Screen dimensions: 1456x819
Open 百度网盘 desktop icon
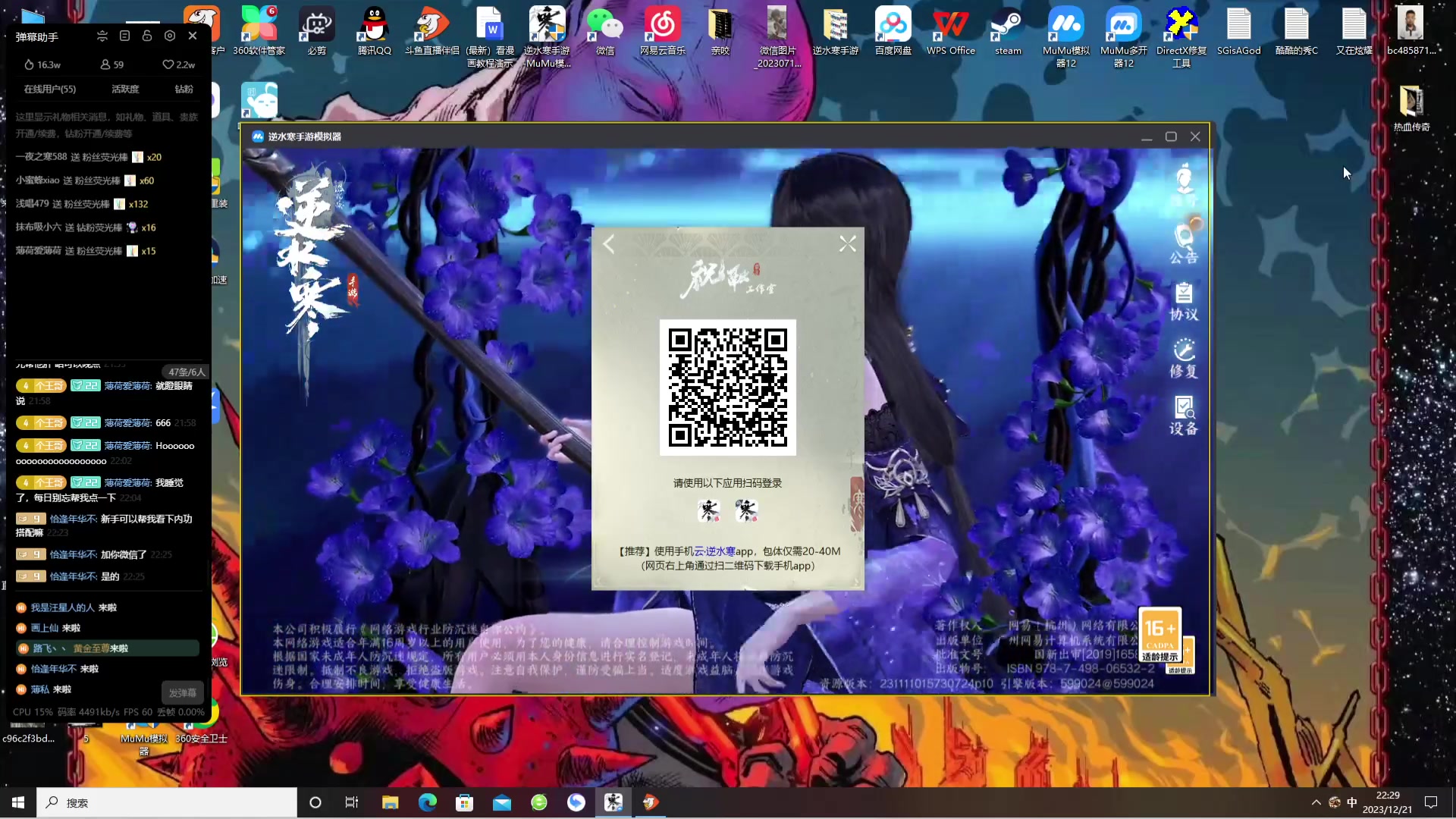[x=893, y=31]
